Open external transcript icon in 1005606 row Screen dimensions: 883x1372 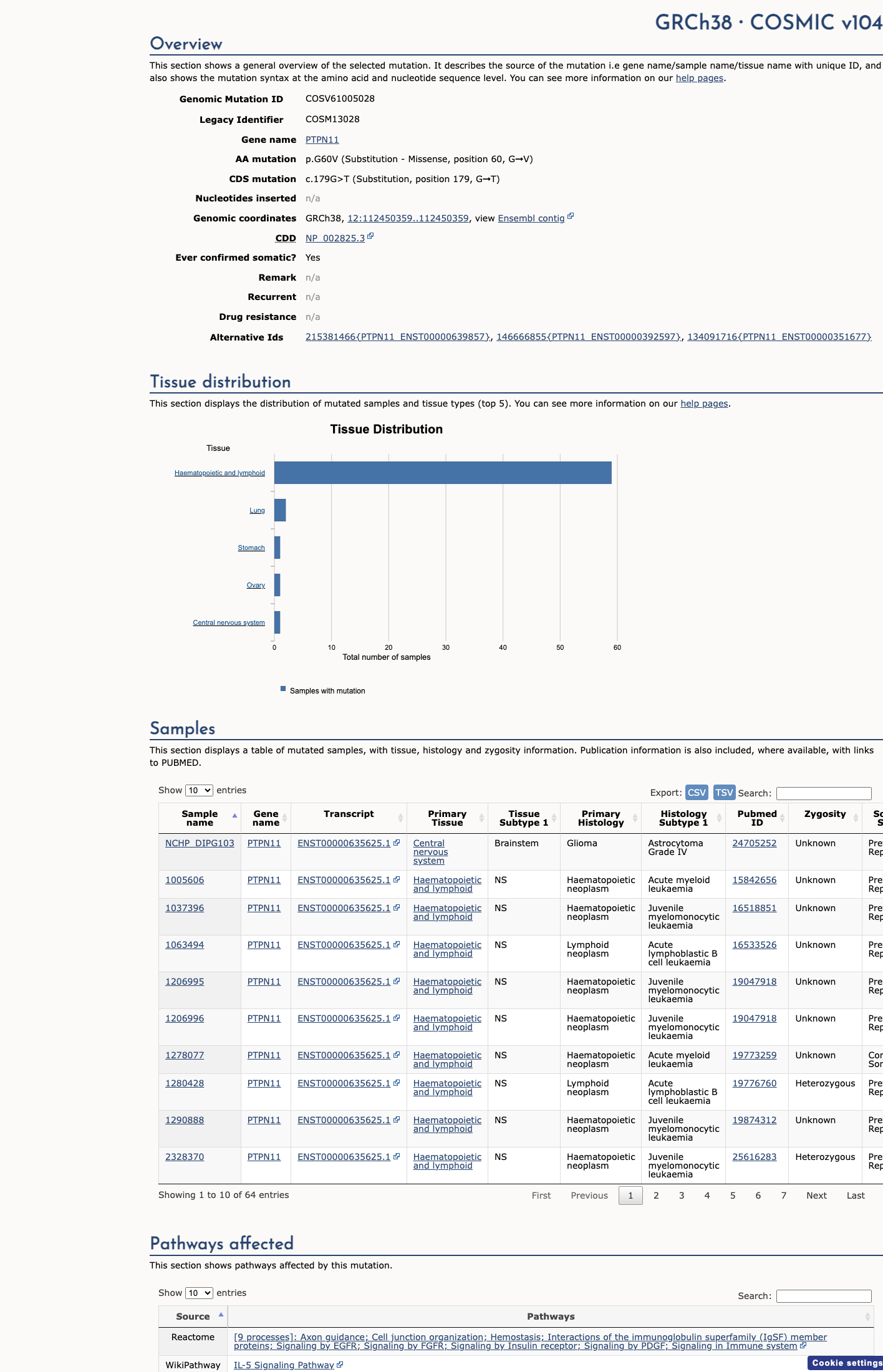tap(397, 879)
